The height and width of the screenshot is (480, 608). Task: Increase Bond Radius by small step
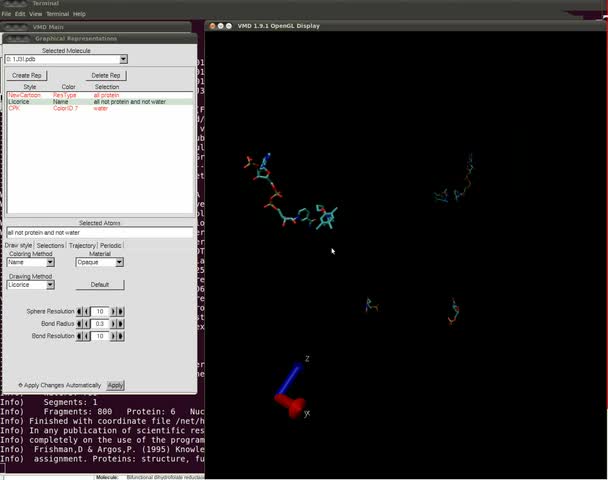pyautogui.click(x=113, y=324)
